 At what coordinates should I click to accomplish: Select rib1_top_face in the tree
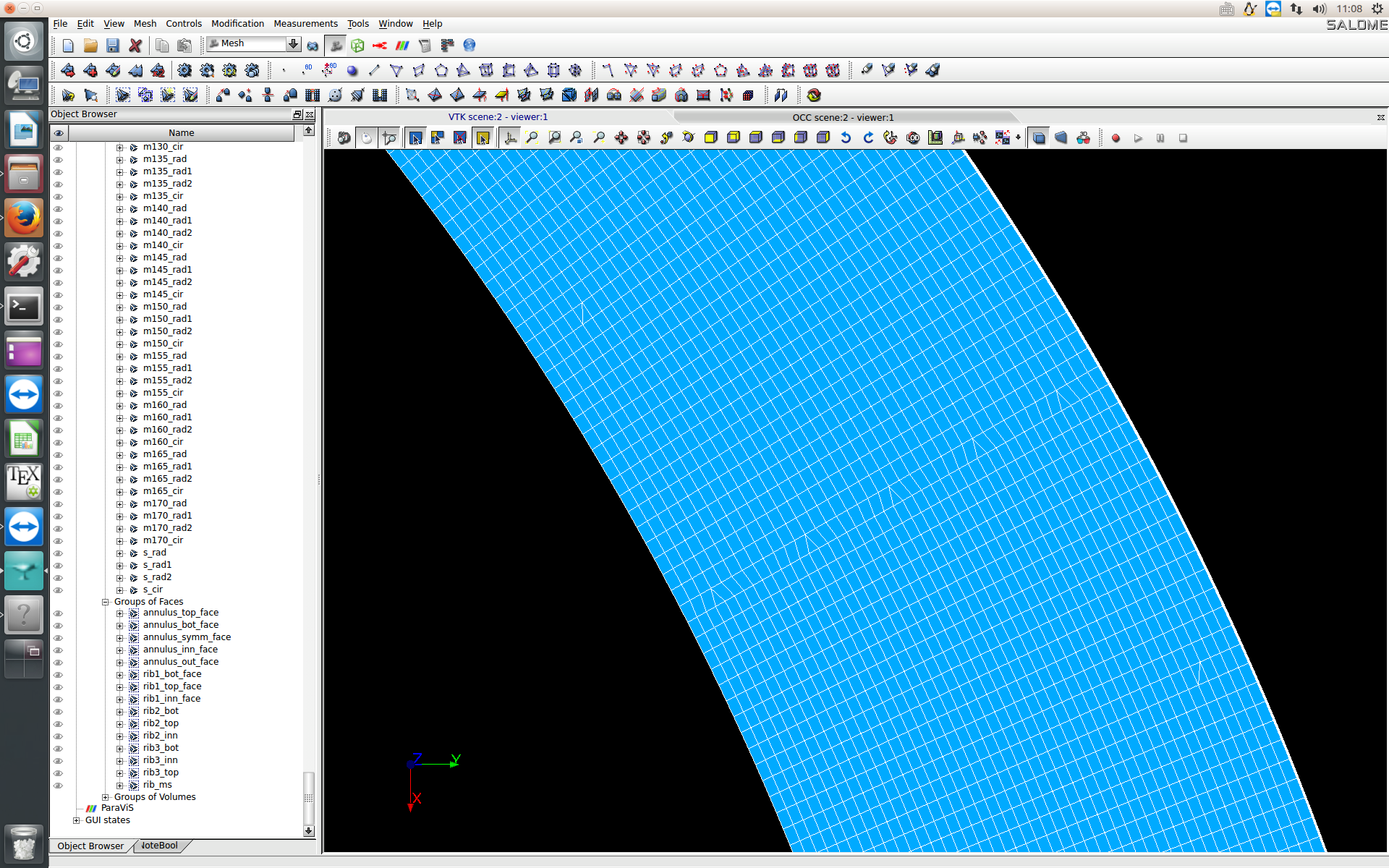click(x=172, y=686)
